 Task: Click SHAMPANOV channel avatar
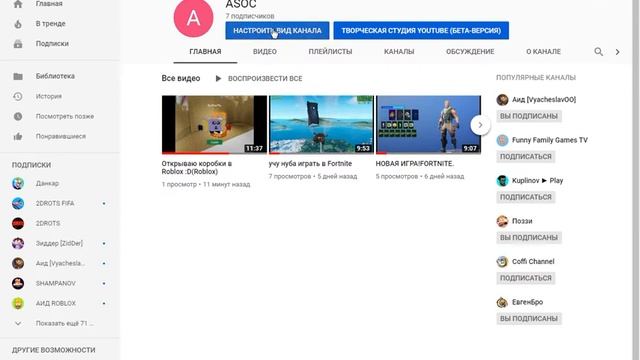[x=18, y=283]
